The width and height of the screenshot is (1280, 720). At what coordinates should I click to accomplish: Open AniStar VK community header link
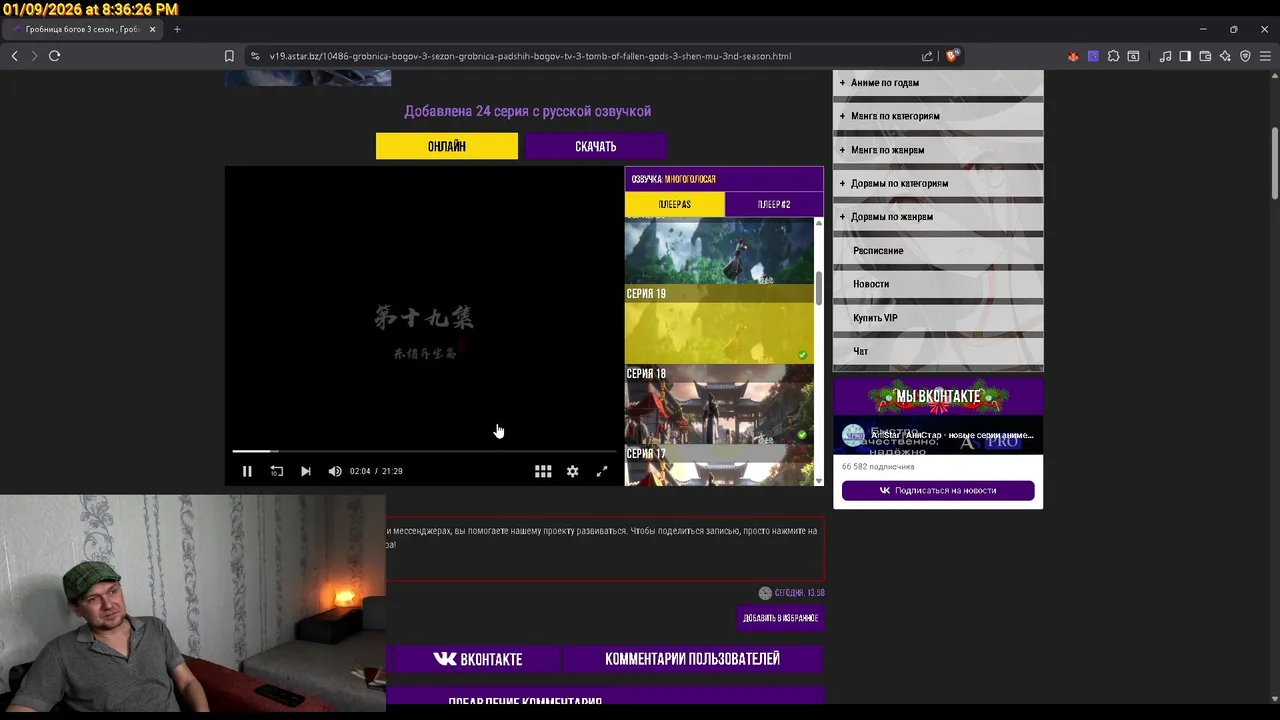[x=938, y=435]
